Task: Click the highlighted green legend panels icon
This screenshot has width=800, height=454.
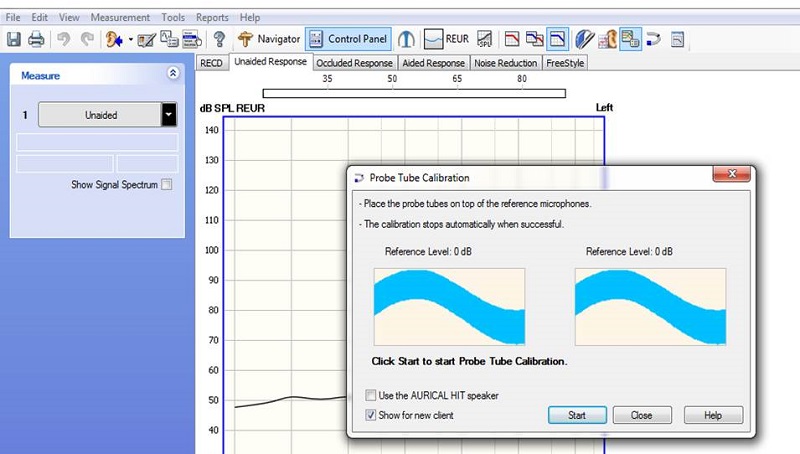Action: [x=630, y=39]
